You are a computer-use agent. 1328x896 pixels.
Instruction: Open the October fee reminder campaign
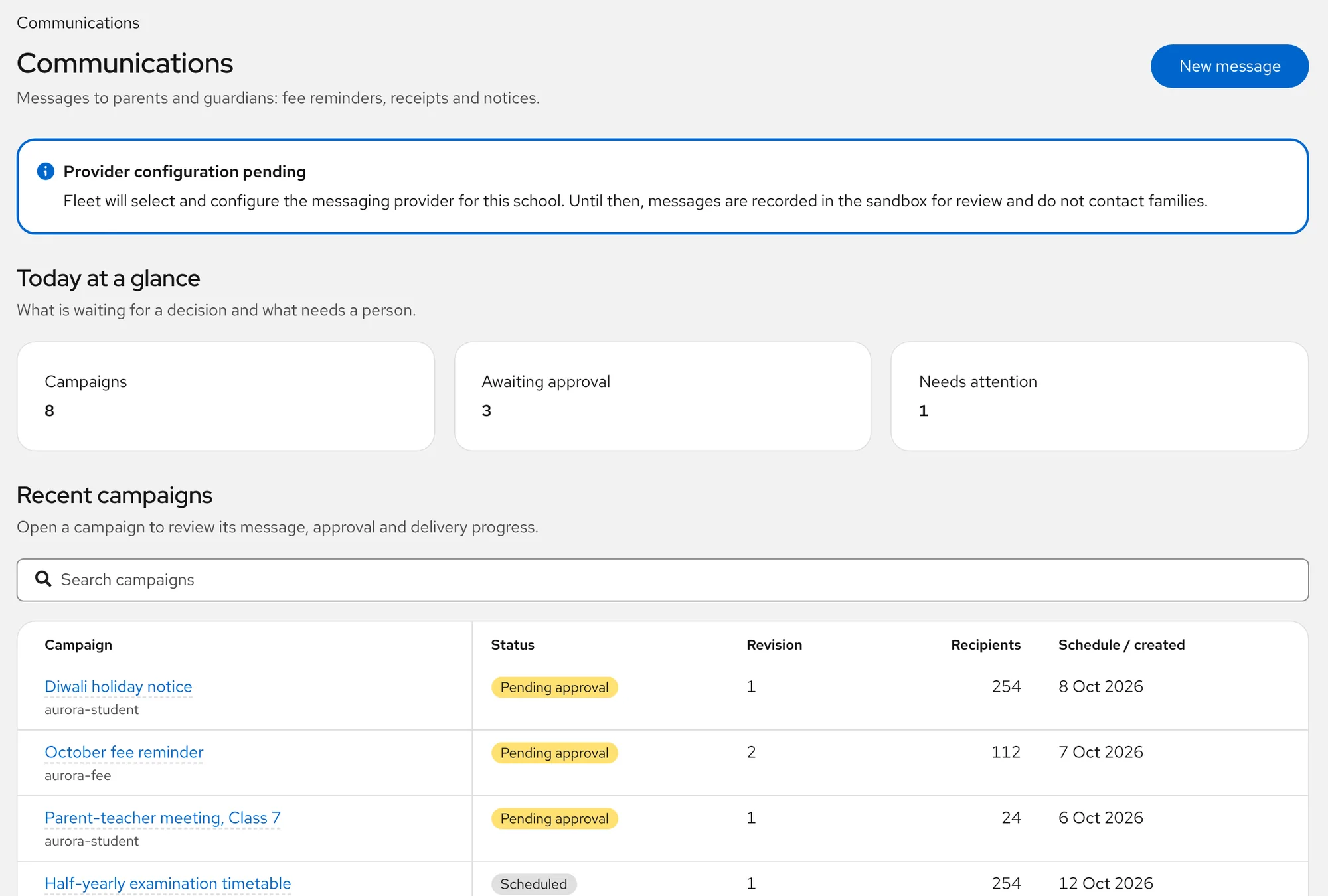[x=124, y=752]
